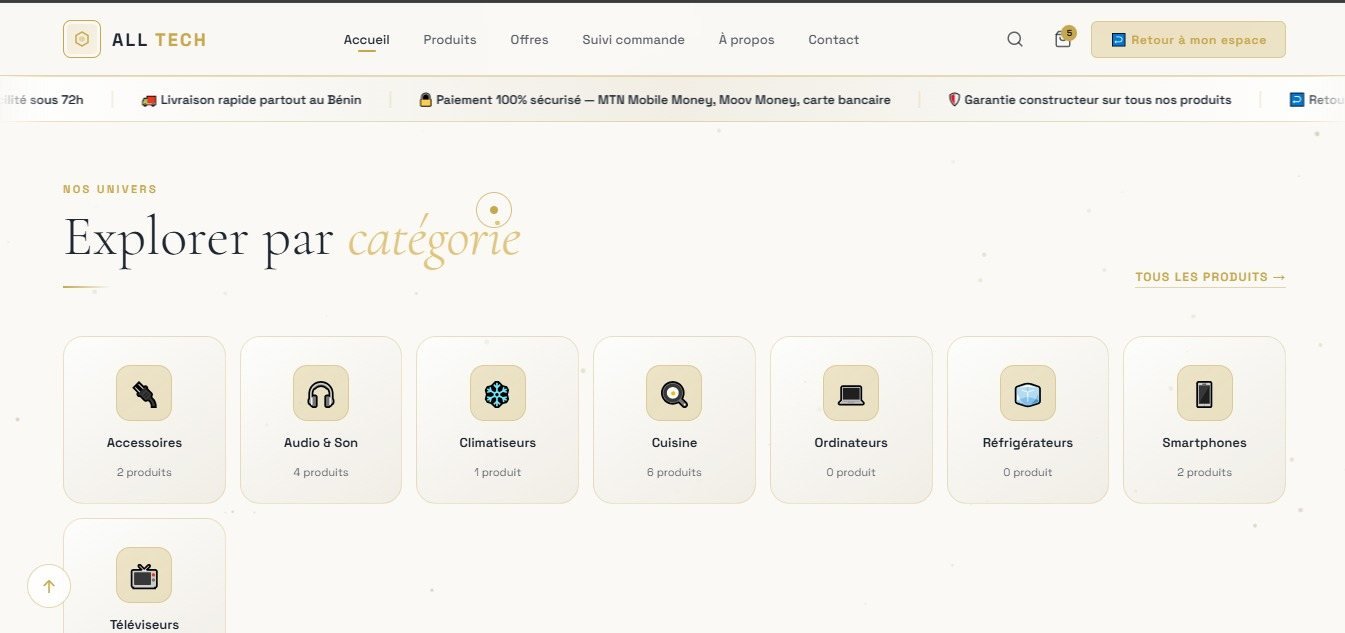
Task: Click the shield icon in ticker
Action: click(x=954, y=100)
